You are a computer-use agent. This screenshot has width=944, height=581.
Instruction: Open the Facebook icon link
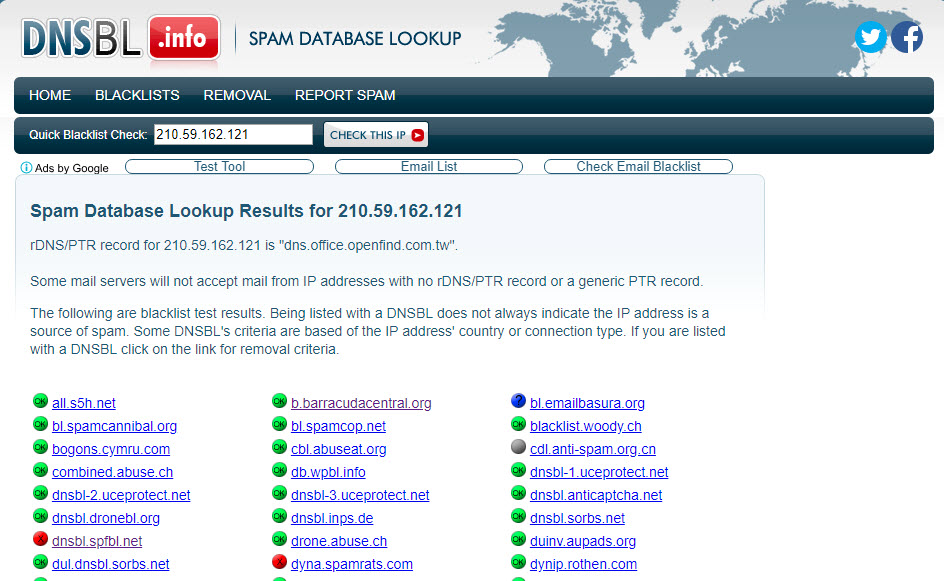click(907, 37)
